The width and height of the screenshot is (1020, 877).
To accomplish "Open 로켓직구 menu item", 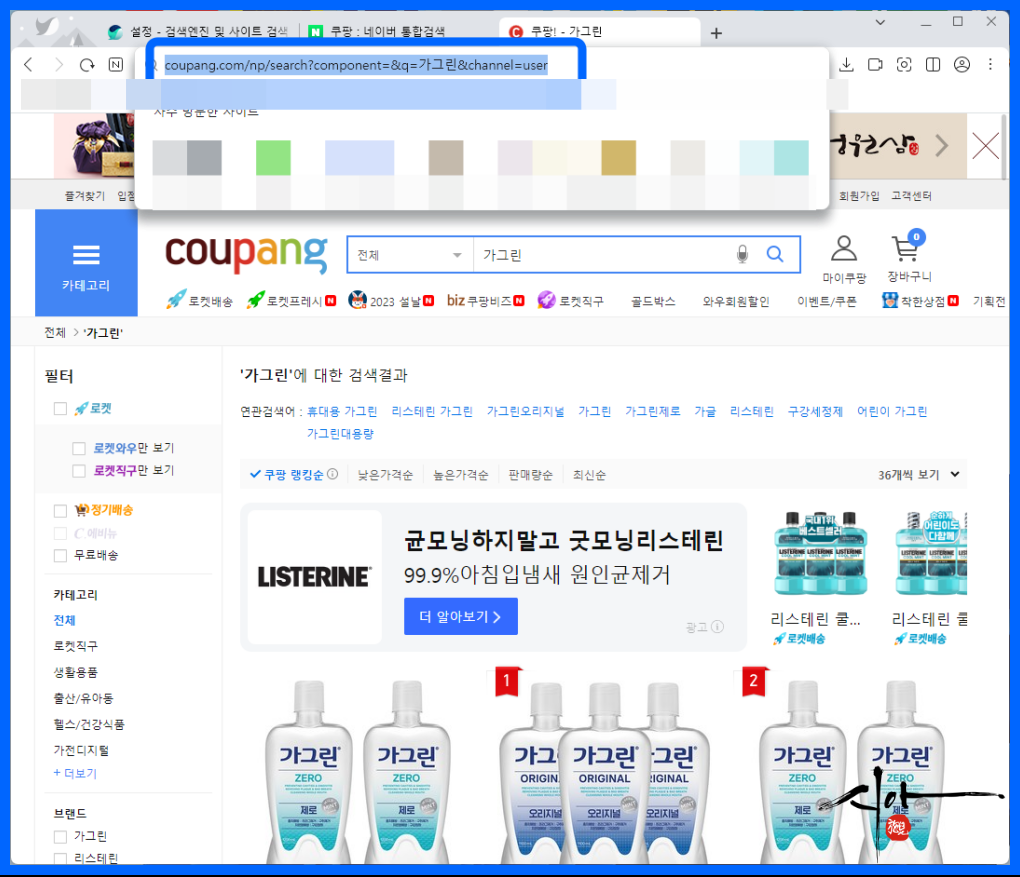I will click(x=570, y=301).
